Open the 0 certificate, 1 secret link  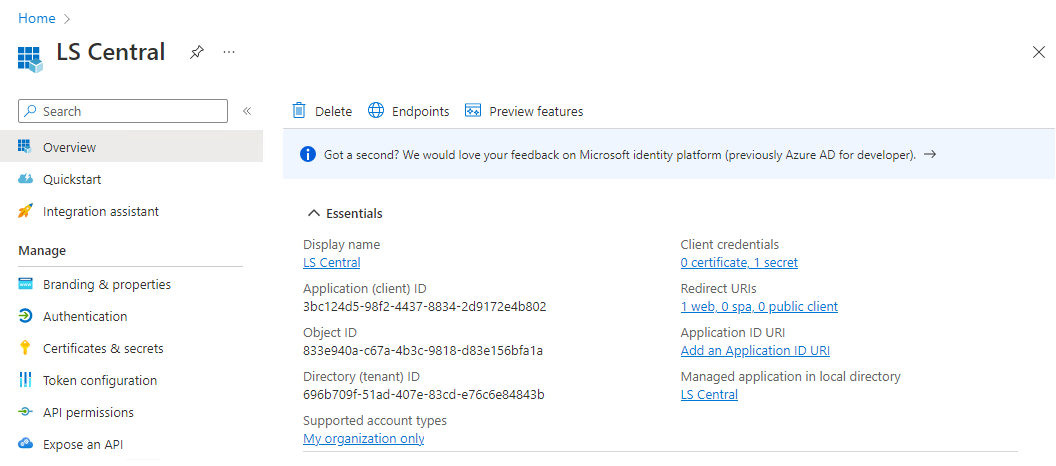(x=739, y=263)
